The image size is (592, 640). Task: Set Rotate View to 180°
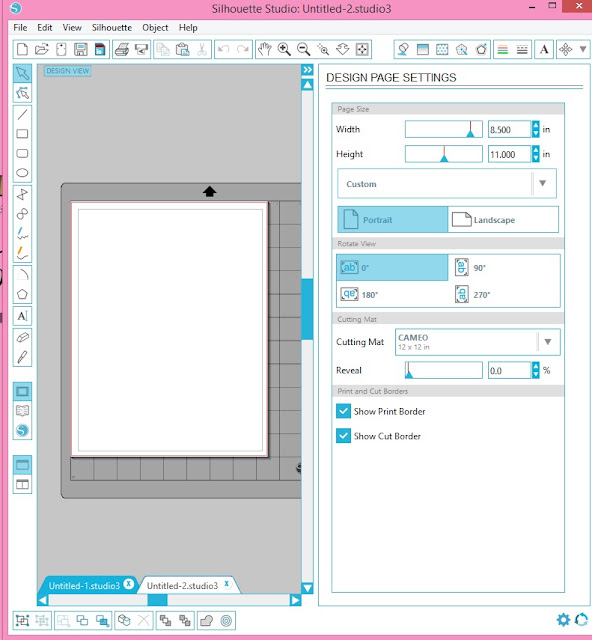point(392,294)
